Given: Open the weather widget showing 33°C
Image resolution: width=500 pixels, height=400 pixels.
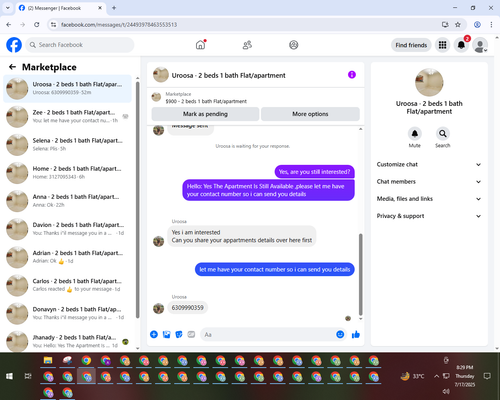Looking at the screenshot, I should click(x=413, y=376).
